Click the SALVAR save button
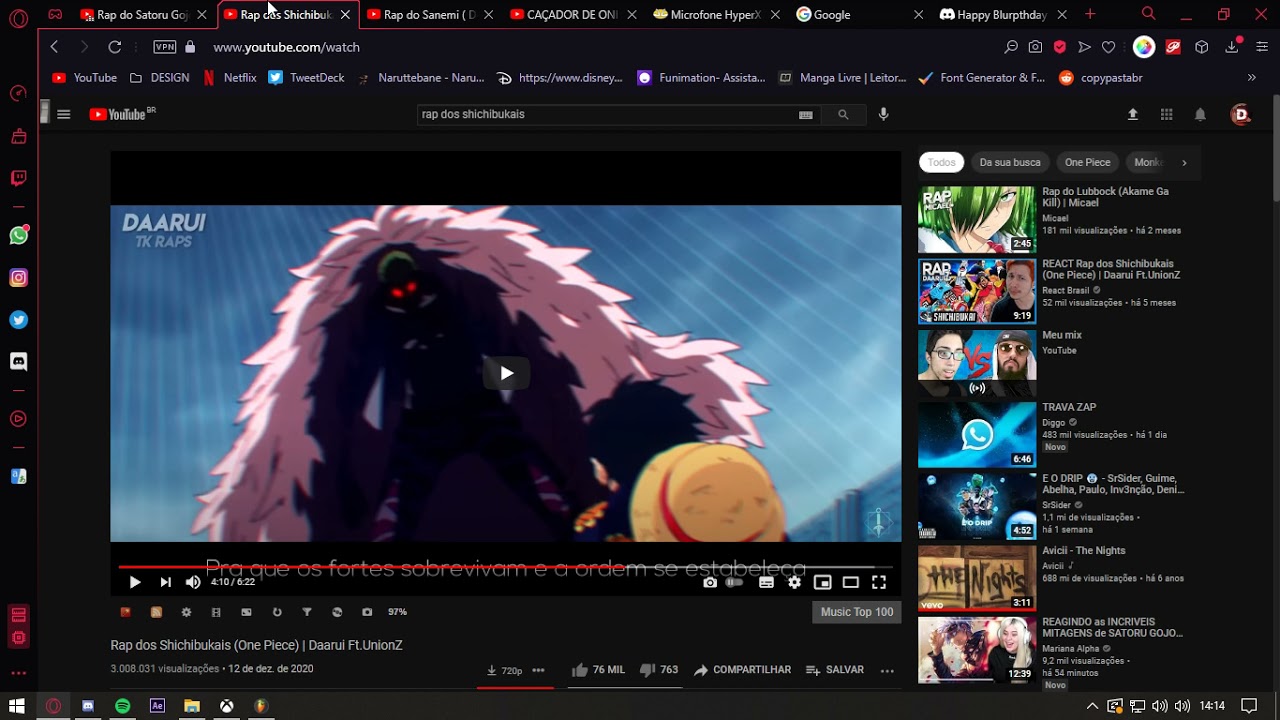The height and width of the screenshot is (720, 1280). (835, 670)
